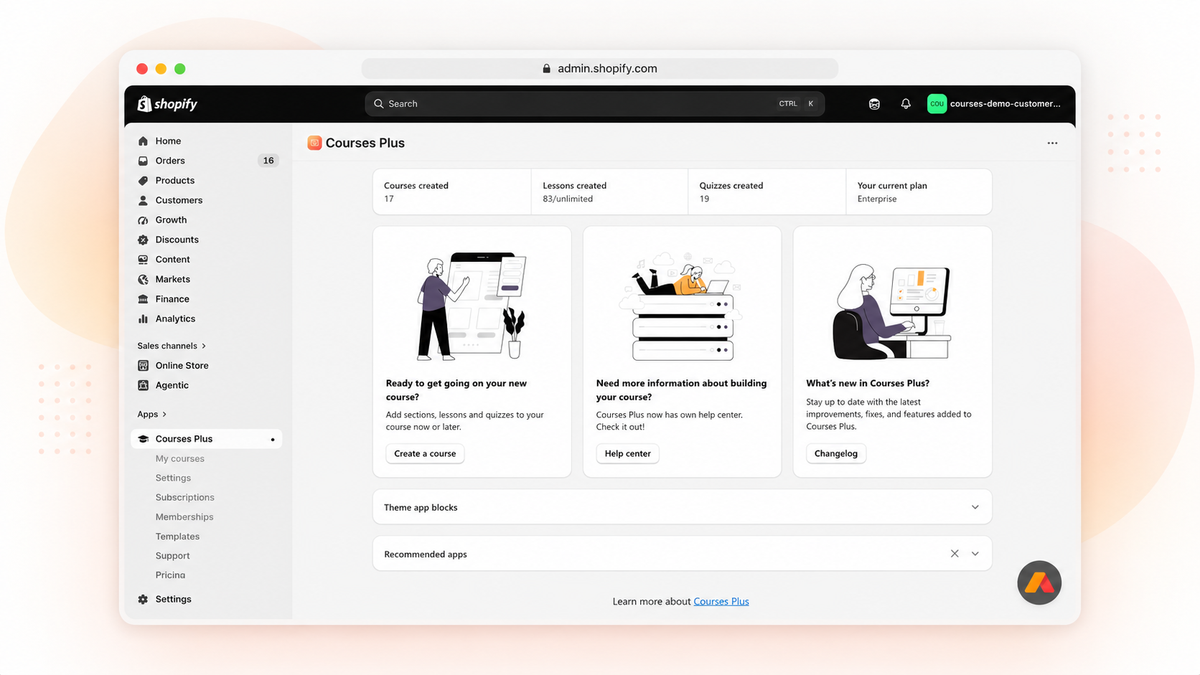Open My courses submenu item

click(180, 459)
